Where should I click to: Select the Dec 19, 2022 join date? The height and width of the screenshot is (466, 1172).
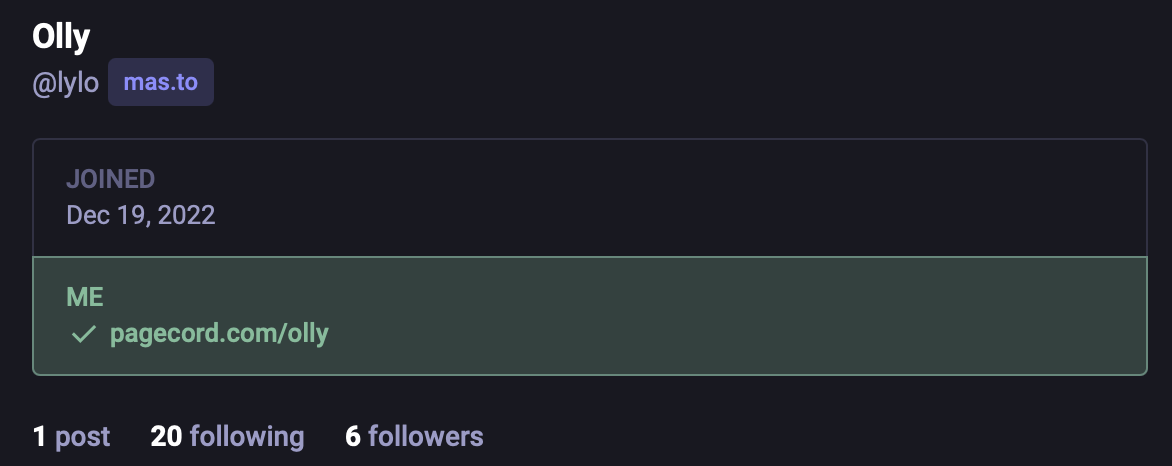(141, 215)
